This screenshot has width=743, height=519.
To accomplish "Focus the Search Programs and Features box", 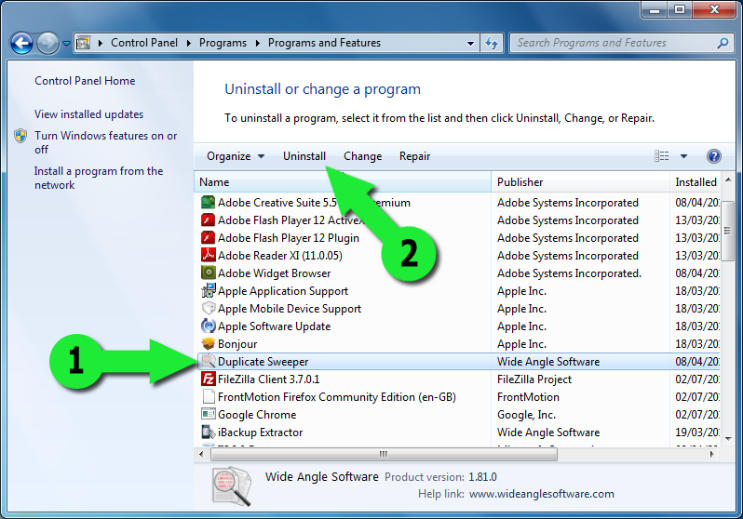I will tap(621, 43).
